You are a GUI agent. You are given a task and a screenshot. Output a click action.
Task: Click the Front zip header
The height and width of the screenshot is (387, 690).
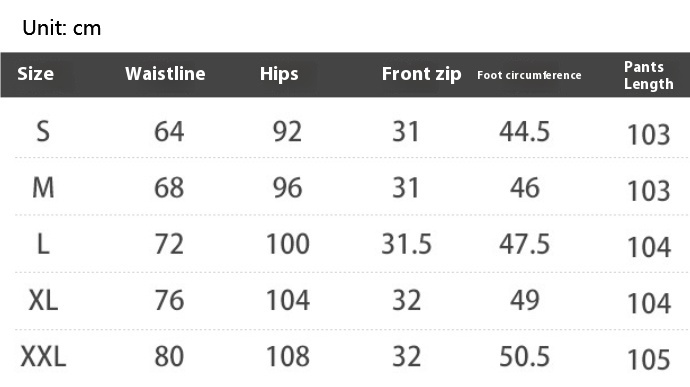tap(422, 74)
